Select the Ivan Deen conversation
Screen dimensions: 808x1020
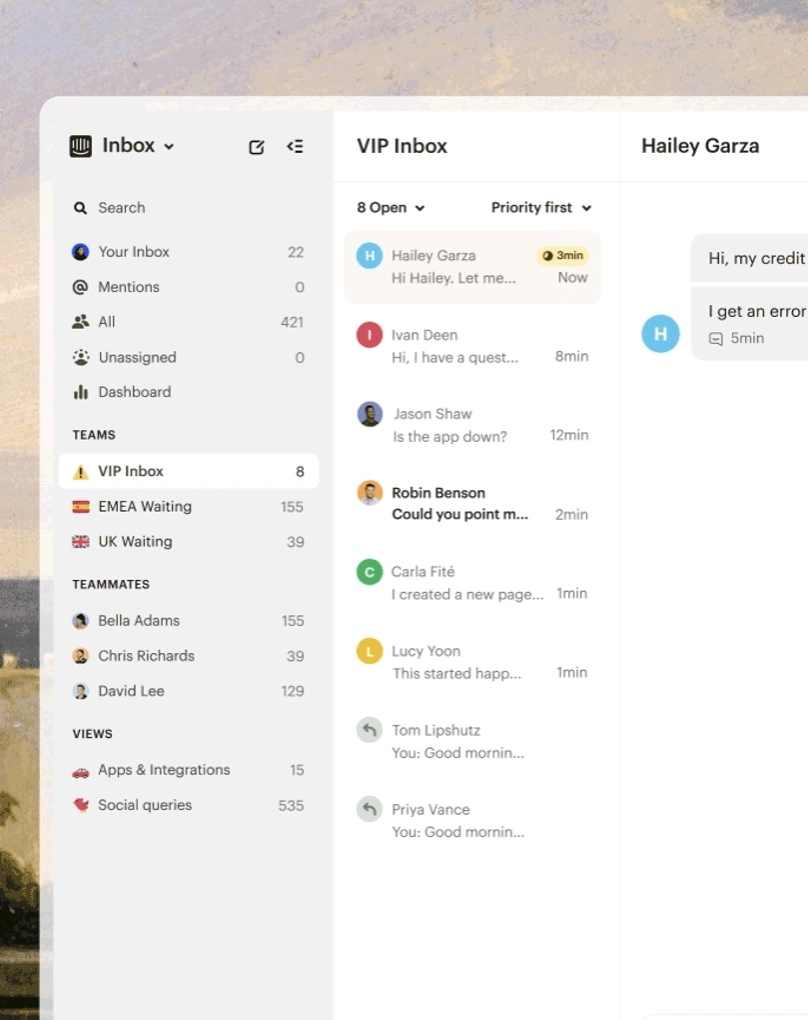472,346
